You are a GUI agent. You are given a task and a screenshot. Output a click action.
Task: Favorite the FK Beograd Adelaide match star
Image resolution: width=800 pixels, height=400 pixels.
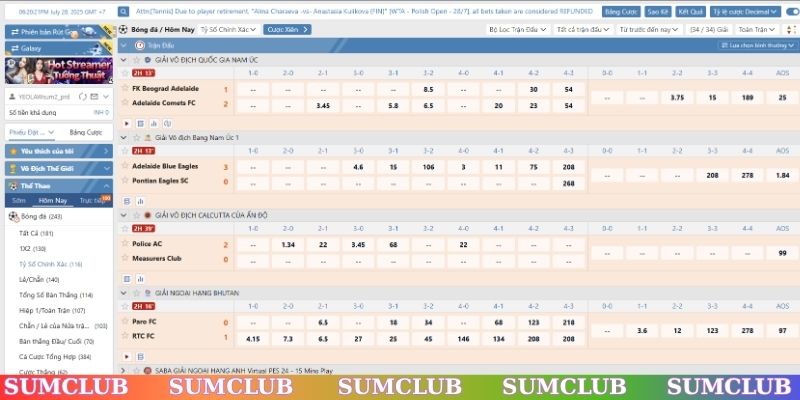coord(124,88)
